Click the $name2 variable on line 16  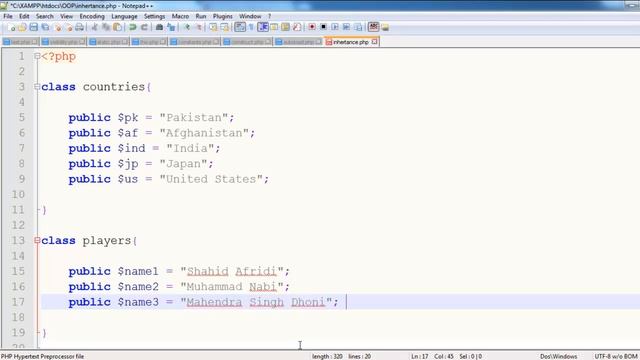coord(138,287)
